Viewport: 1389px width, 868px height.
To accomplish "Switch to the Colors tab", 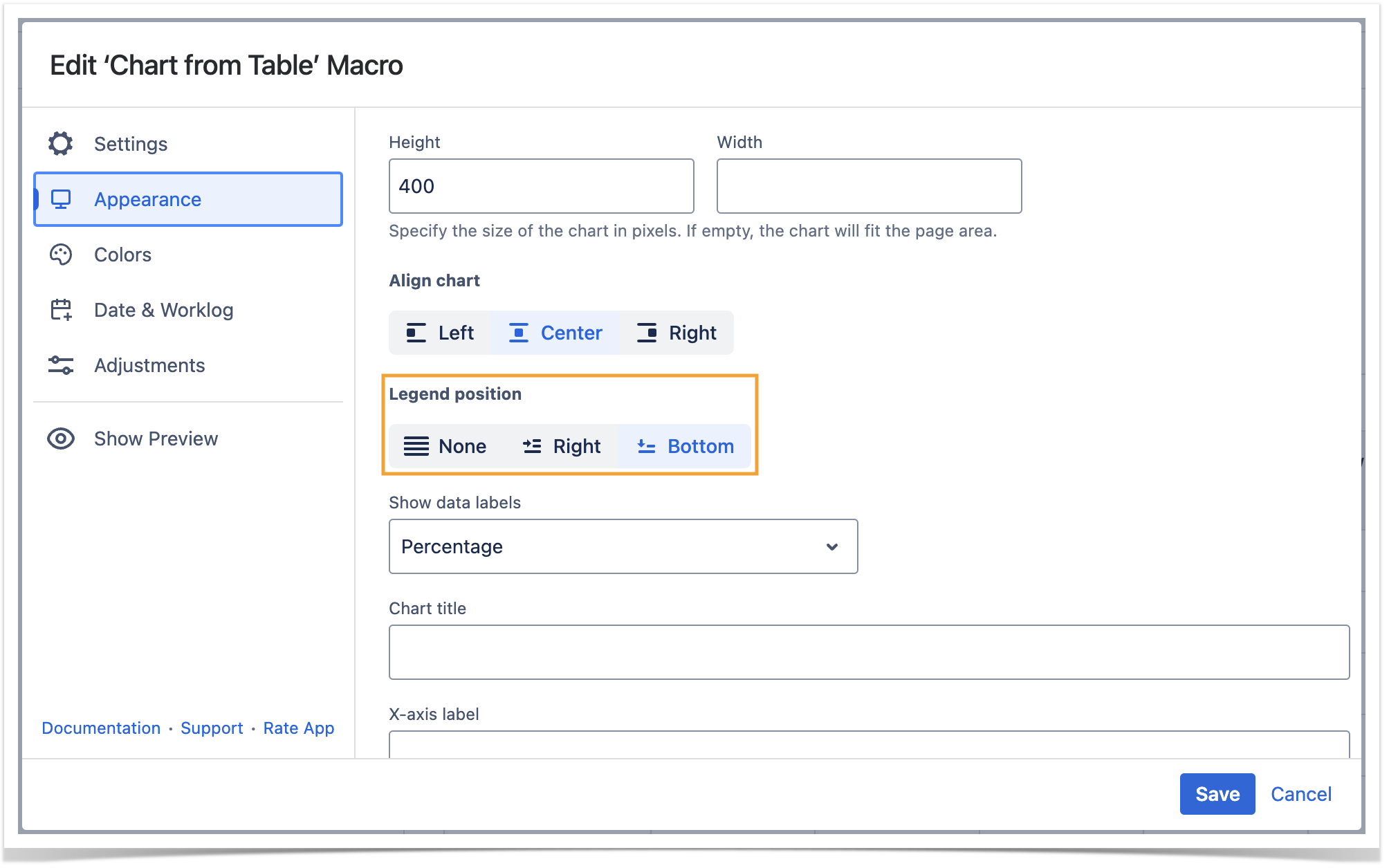I will (x=123, y=255).
